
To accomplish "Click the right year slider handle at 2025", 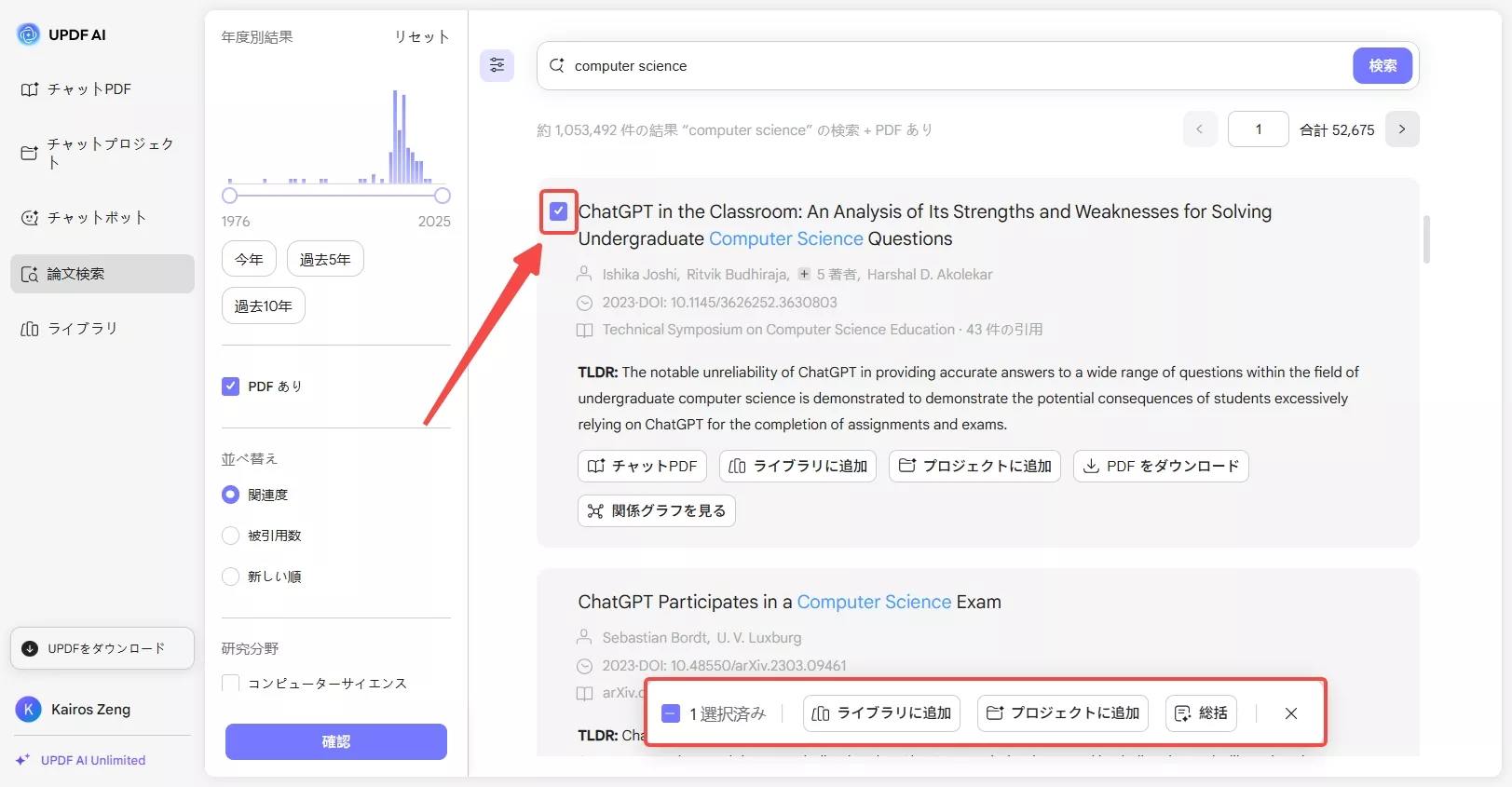I will tap(443, 196).
